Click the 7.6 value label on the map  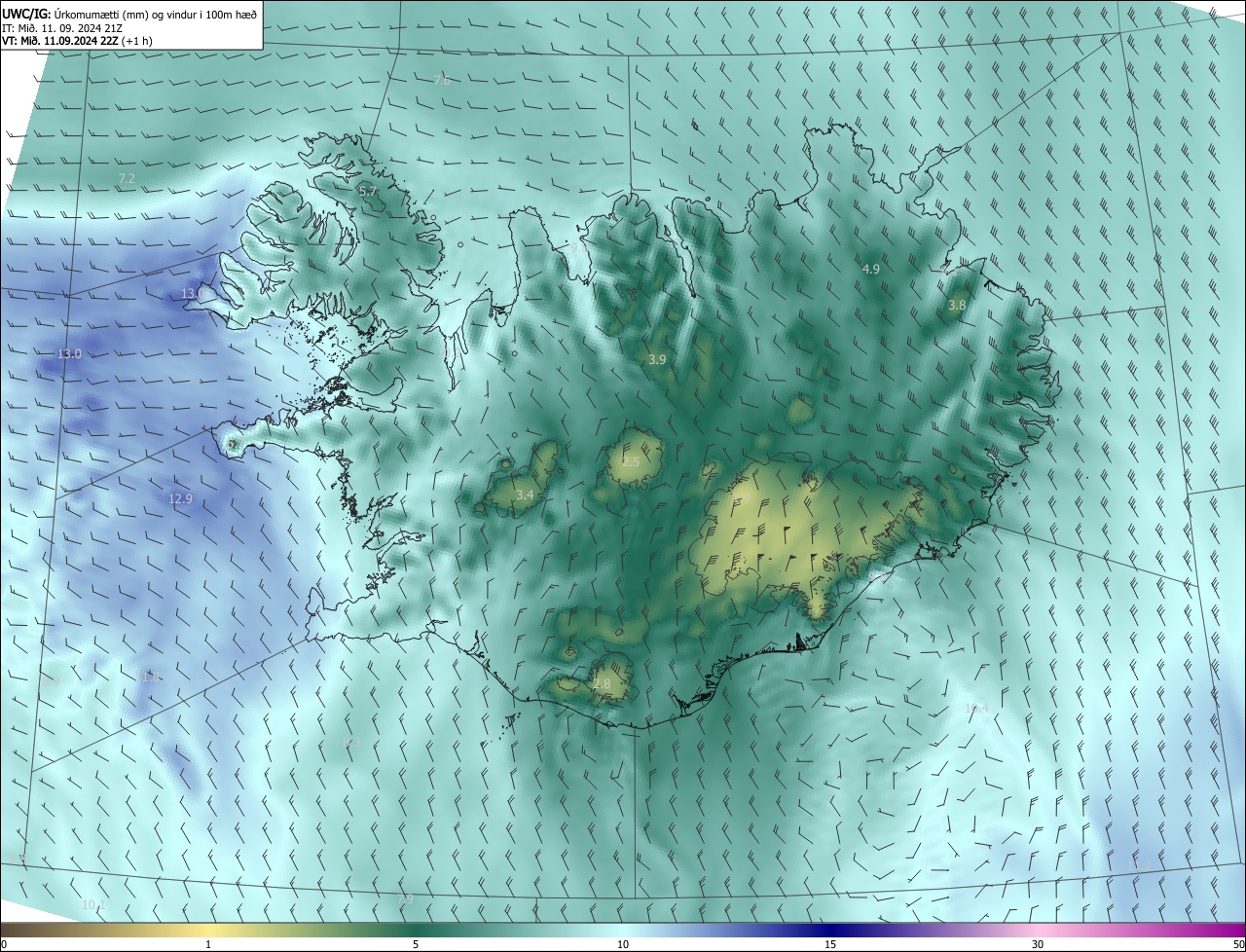click(x=442, y=80)
